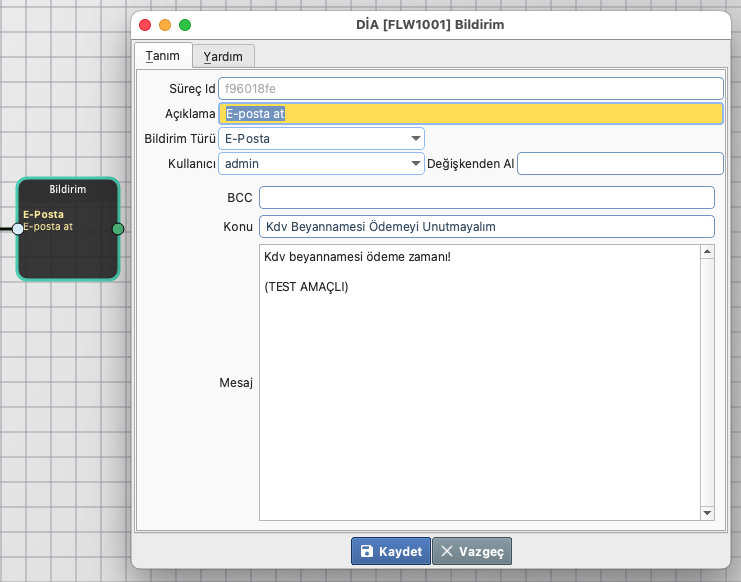Focus the Değişkenden Al input field

click(619, 163)
